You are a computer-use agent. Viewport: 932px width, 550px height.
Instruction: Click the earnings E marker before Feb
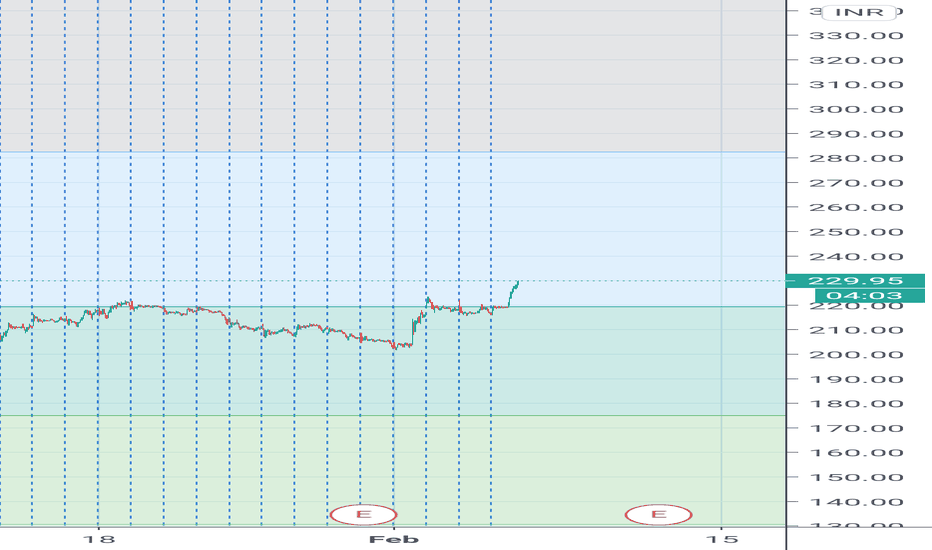[x=363, y=514]
